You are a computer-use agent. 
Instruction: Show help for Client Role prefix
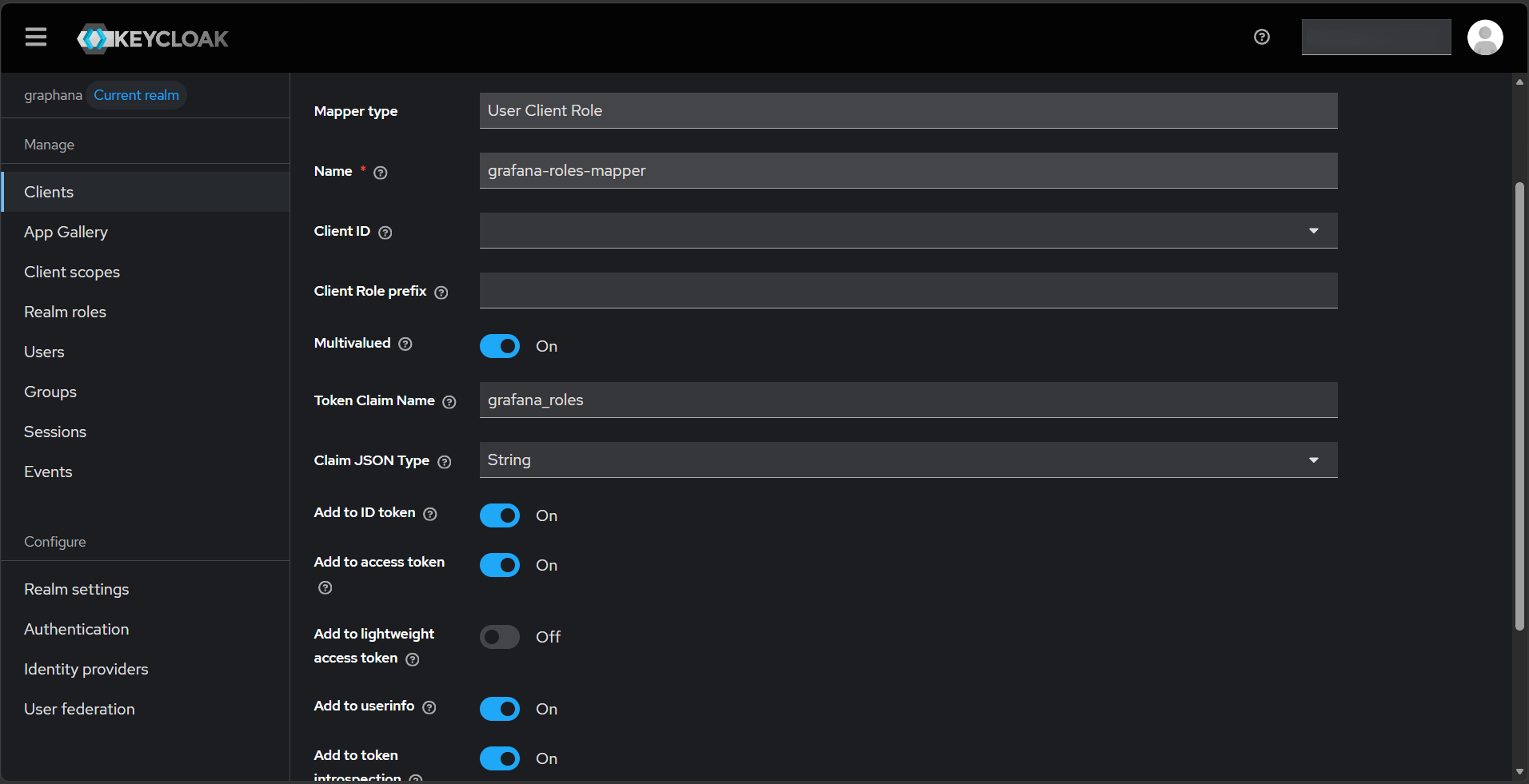pyautogui.click(x=441, y=293)
